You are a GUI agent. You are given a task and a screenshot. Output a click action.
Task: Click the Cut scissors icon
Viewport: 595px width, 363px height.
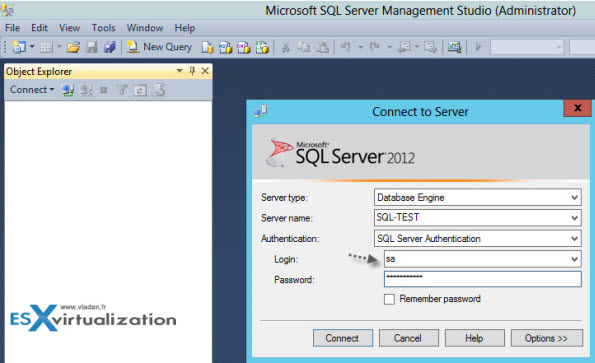pos(285,47)
